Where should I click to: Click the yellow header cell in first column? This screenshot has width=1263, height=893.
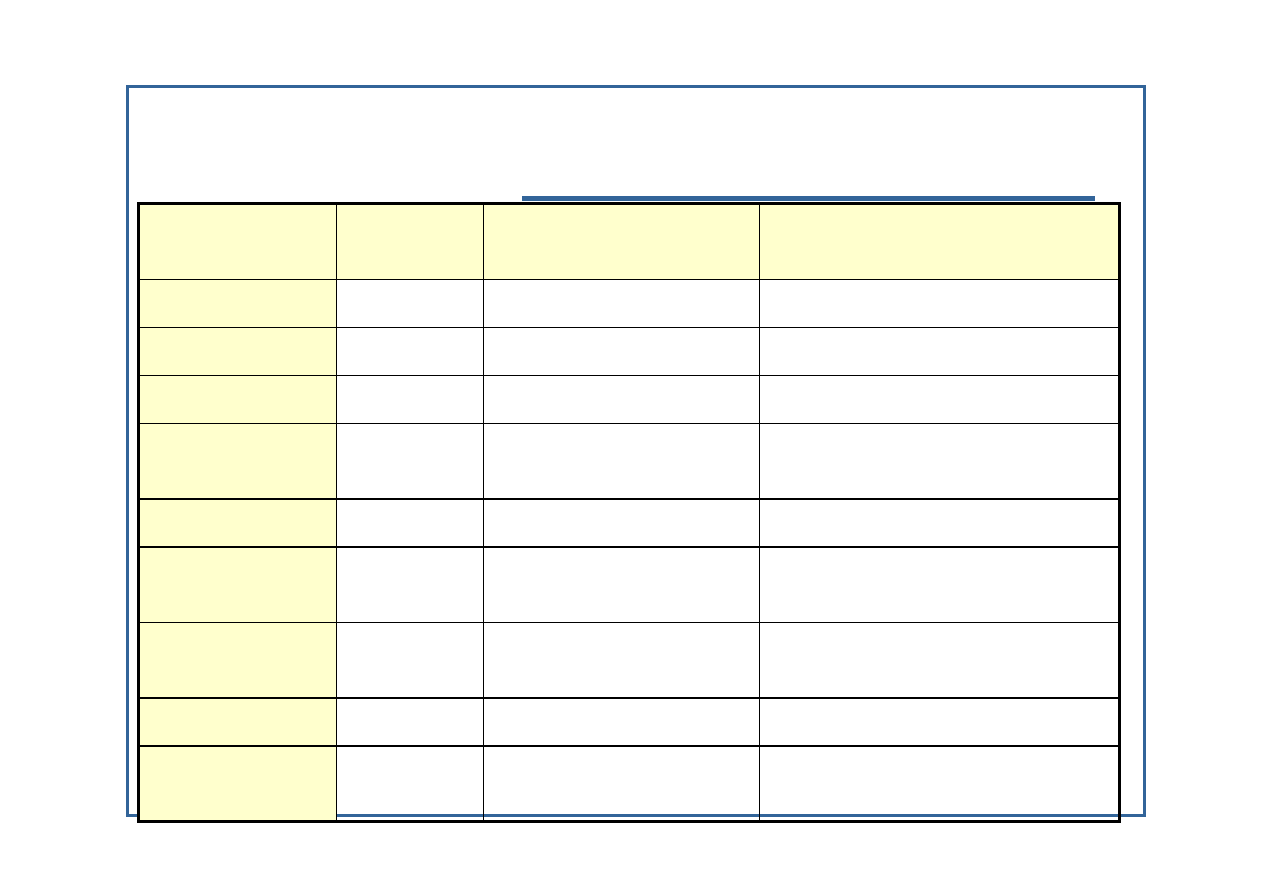[237, 241]
